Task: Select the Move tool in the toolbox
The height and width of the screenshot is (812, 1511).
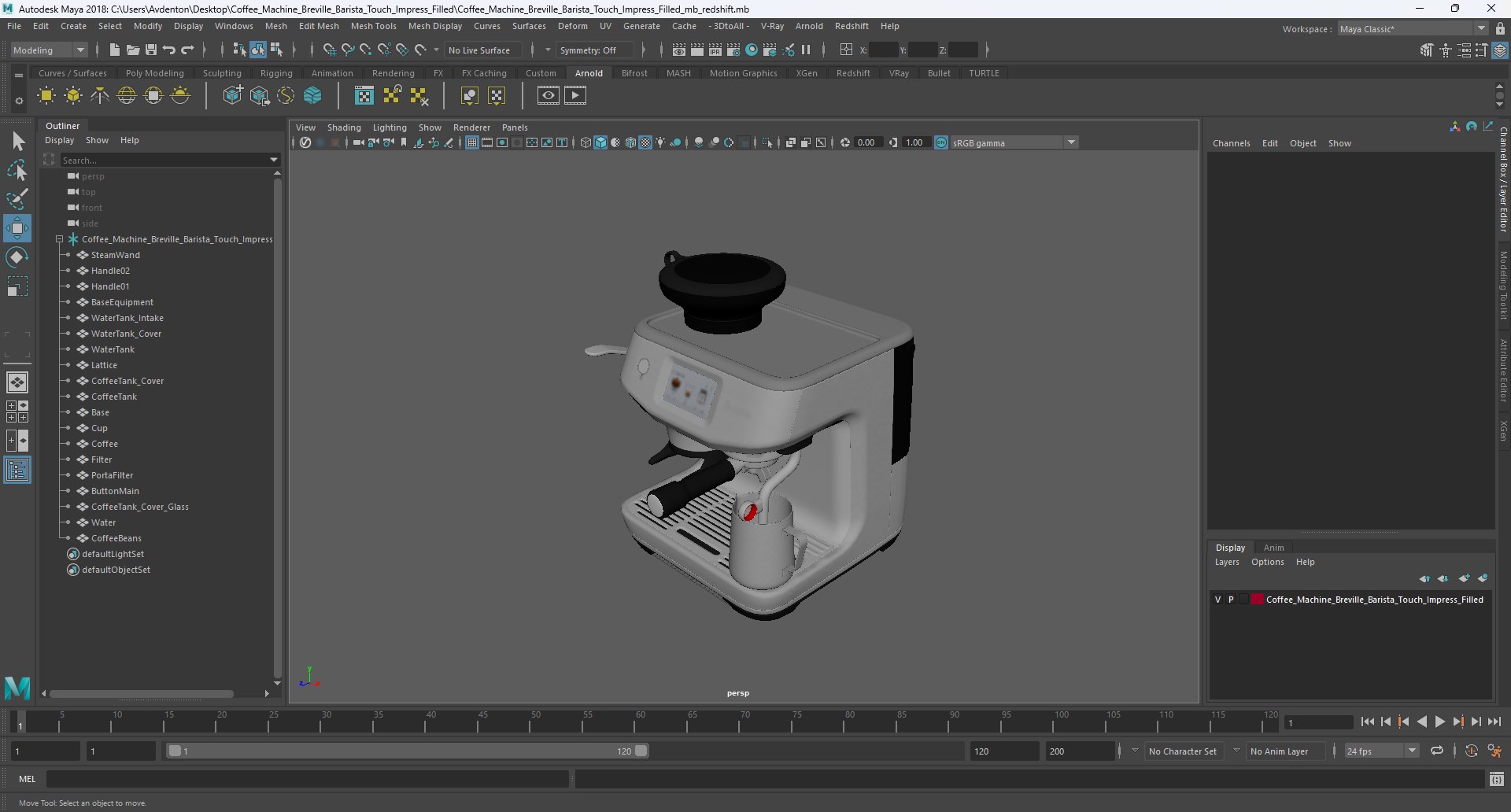Action: (x=17, y=228)
